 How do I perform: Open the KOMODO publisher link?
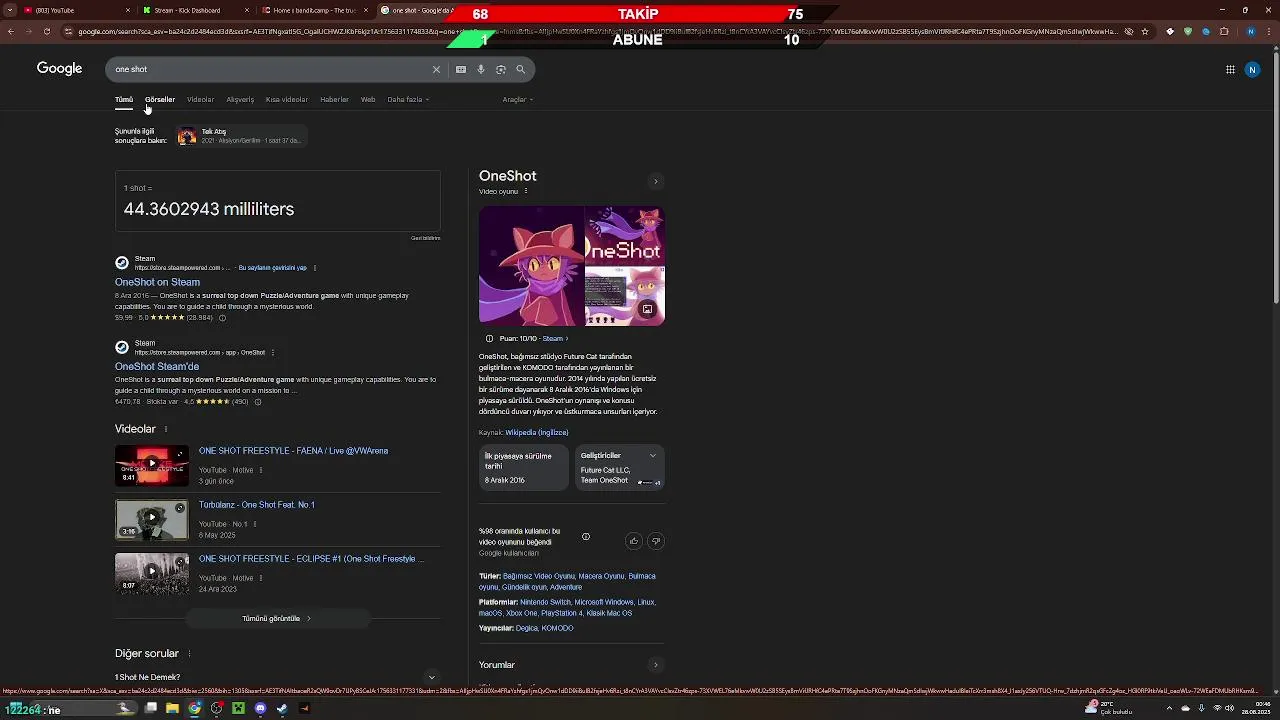tap(557, 628)
